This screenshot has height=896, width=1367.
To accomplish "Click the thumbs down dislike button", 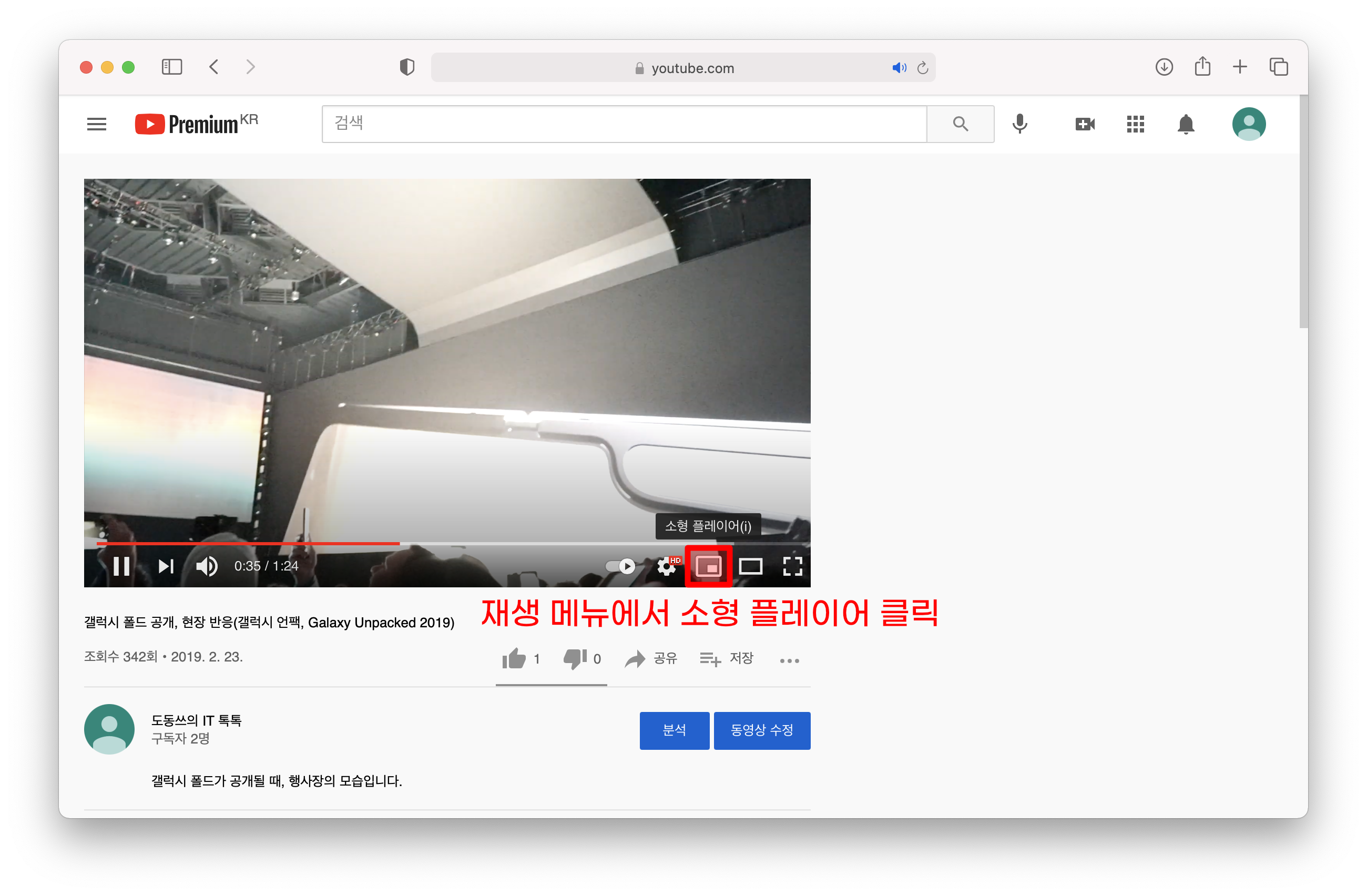I will point(575,659).
